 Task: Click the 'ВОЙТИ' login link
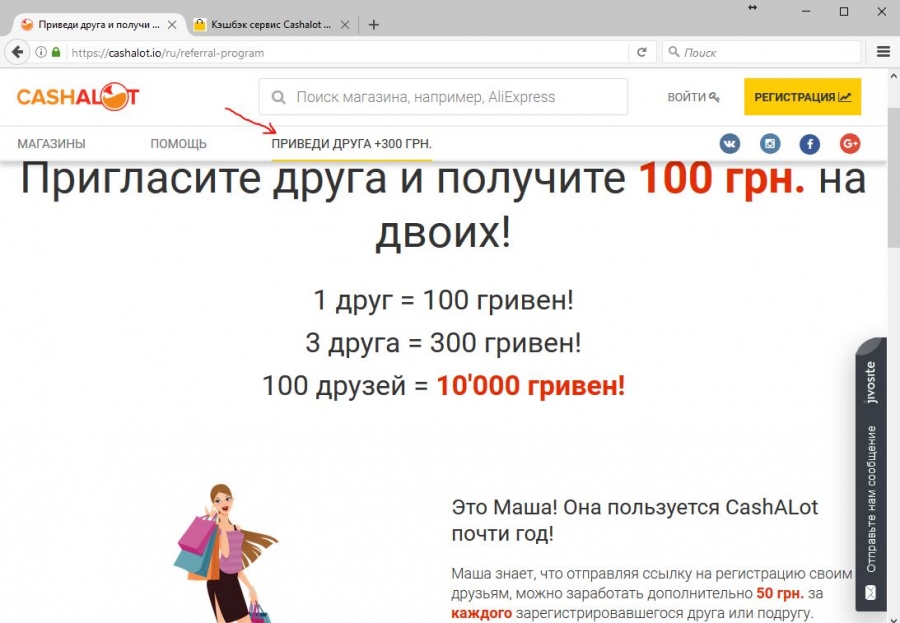point(693,97)
